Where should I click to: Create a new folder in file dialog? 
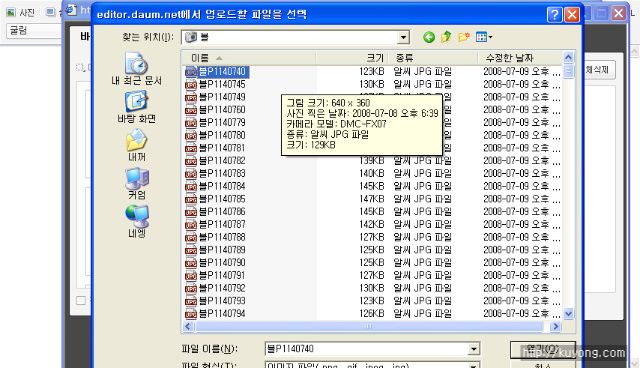(464, 38)
